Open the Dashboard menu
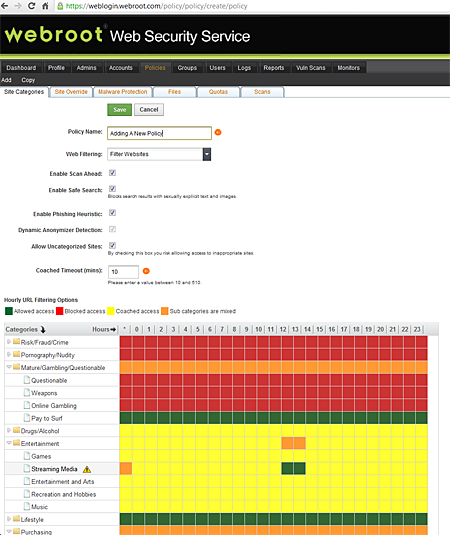The width and height of the screenshot is (450, 535). click(21, 68)
